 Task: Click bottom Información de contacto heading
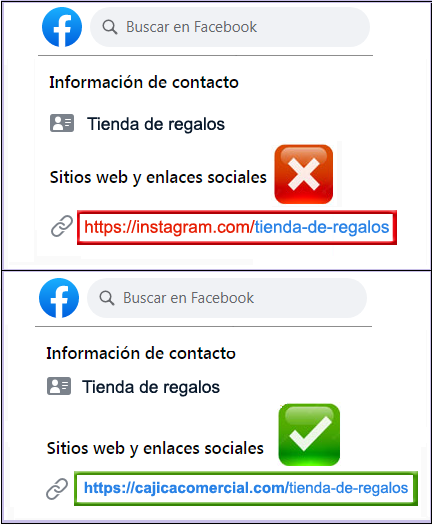[x=141, y=353]
